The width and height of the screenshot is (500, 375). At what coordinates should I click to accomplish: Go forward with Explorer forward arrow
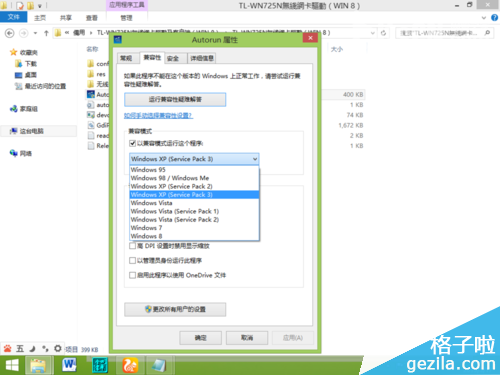(23, 33)
